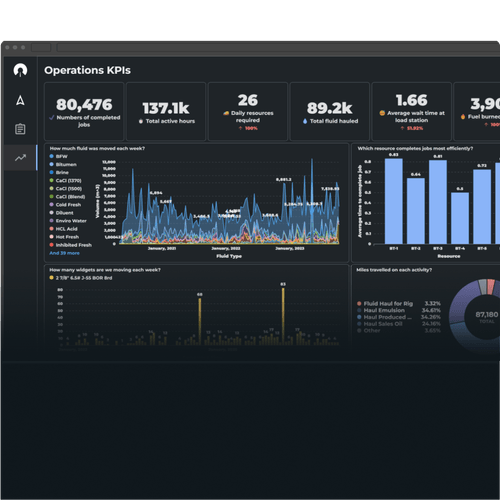Click the app logo in the sidebar

tap(20, 70)
